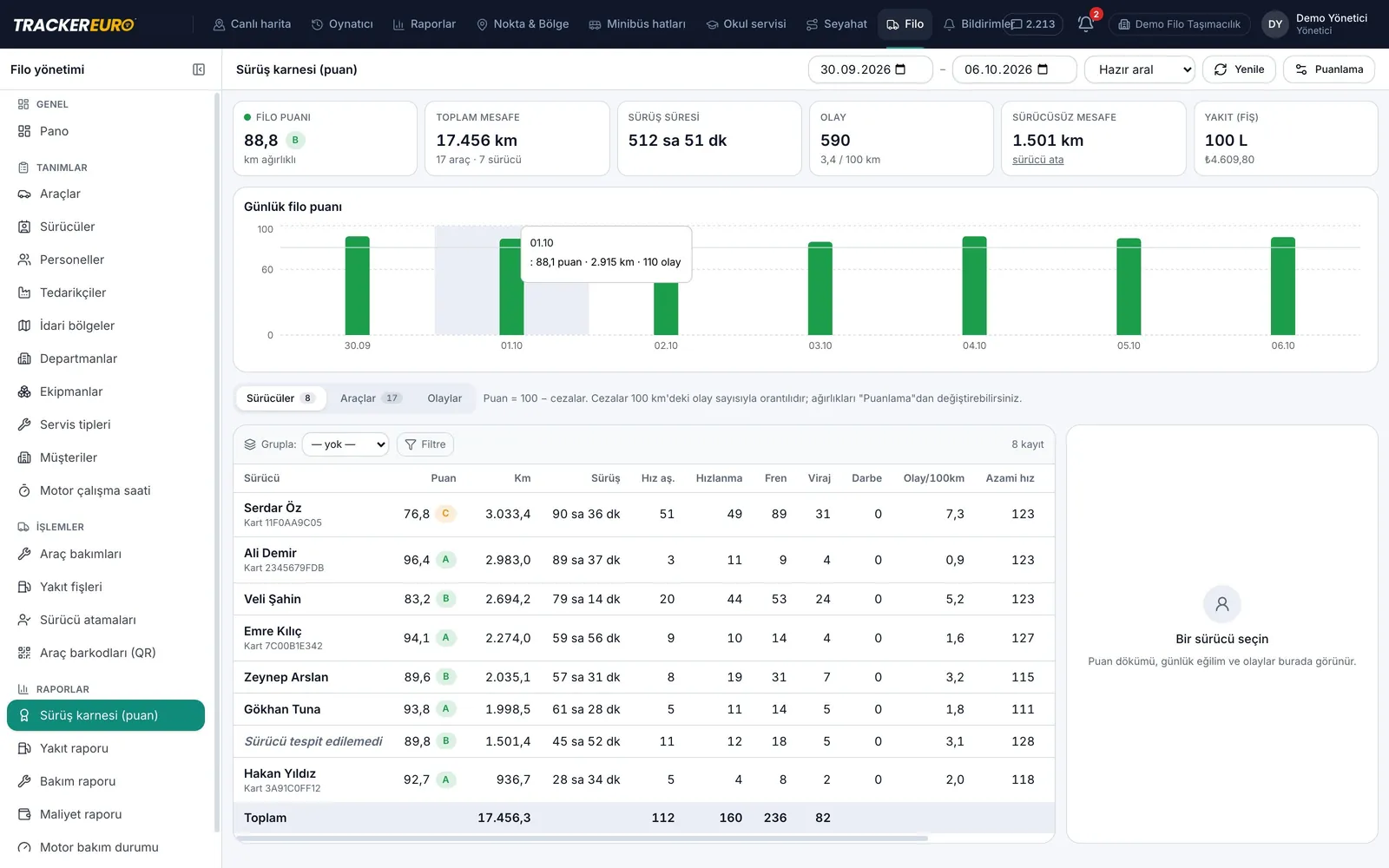The width and height of the screenshot is (1389, 868).
Task: Sort table by Puan column header
Action: pos(443,478)
